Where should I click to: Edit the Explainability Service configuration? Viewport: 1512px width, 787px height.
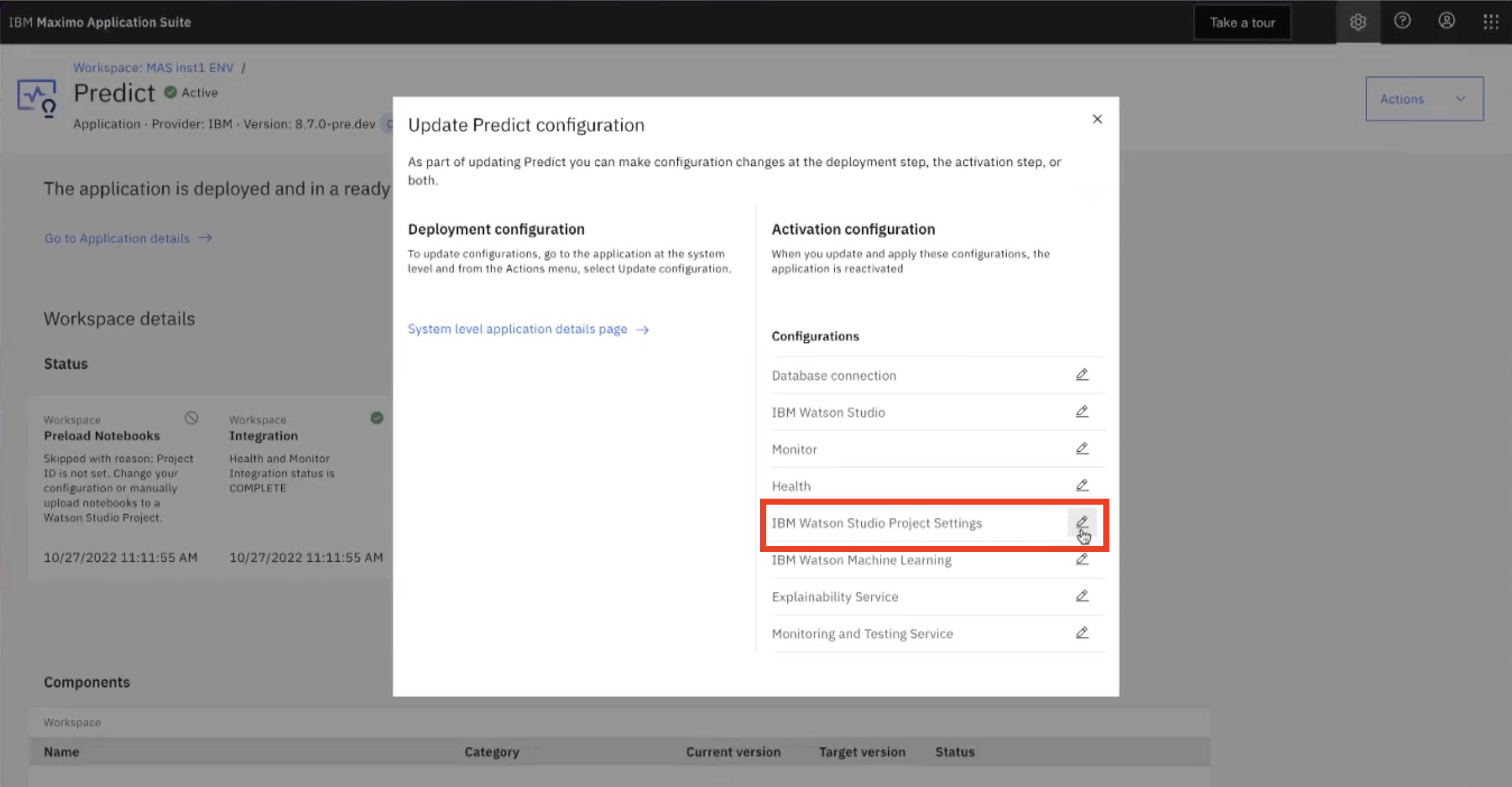point(1082,596)
